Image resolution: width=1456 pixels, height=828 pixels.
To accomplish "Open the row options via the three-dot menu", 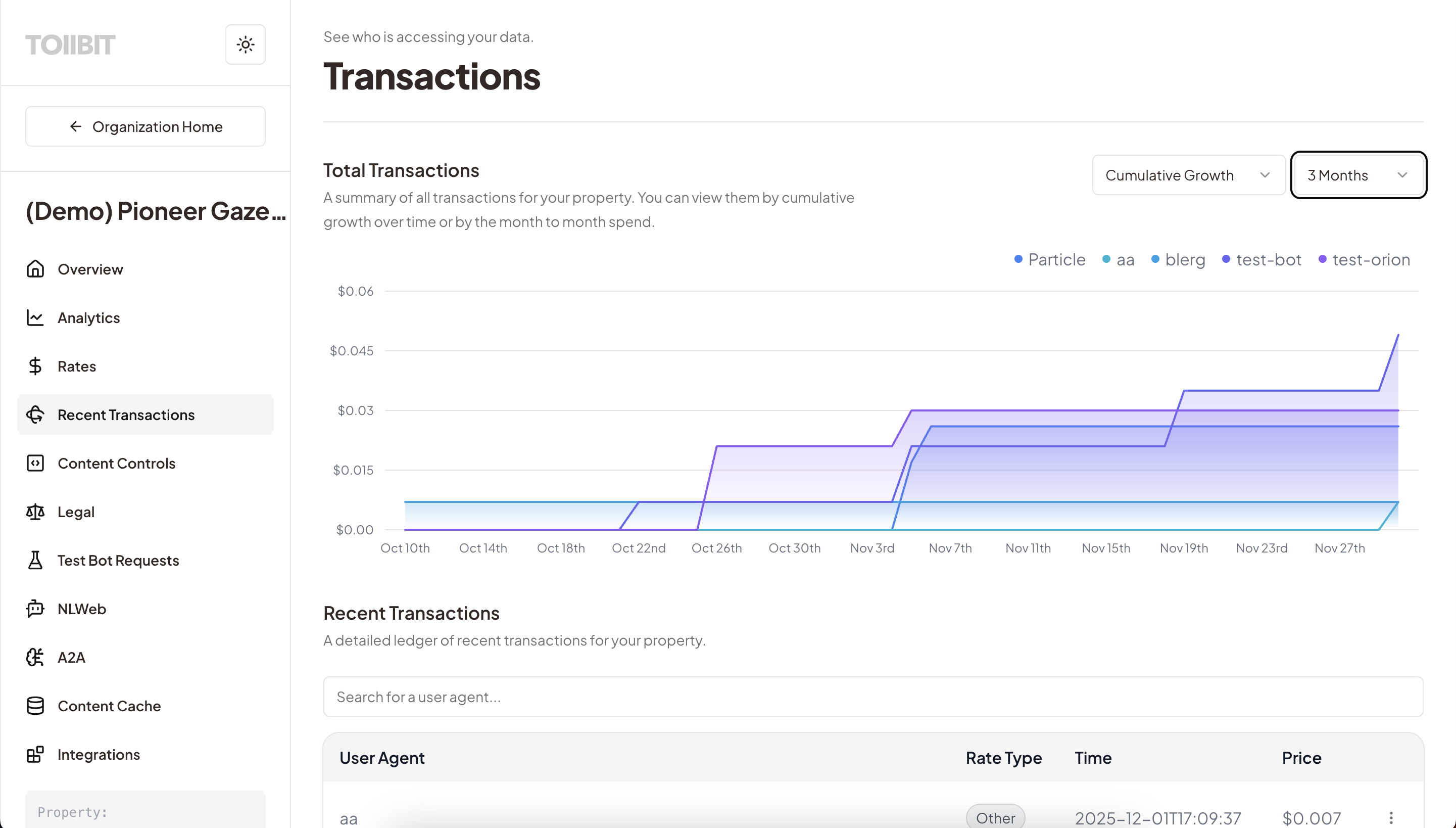I will (1392, 817).
